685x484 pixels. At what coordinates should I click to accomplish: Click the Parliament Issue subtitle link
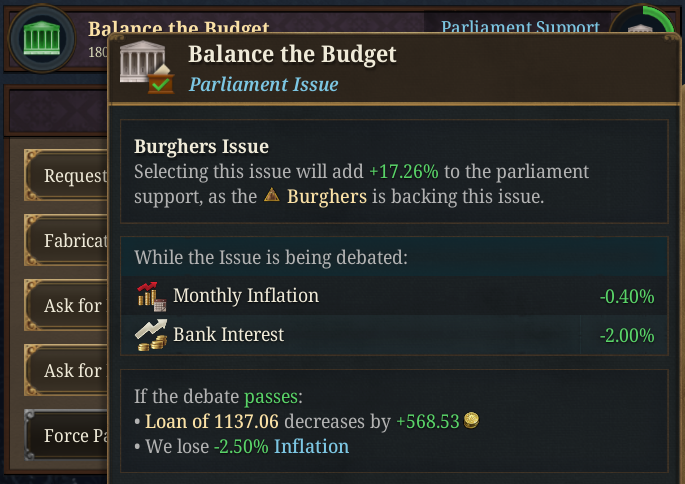263,84
